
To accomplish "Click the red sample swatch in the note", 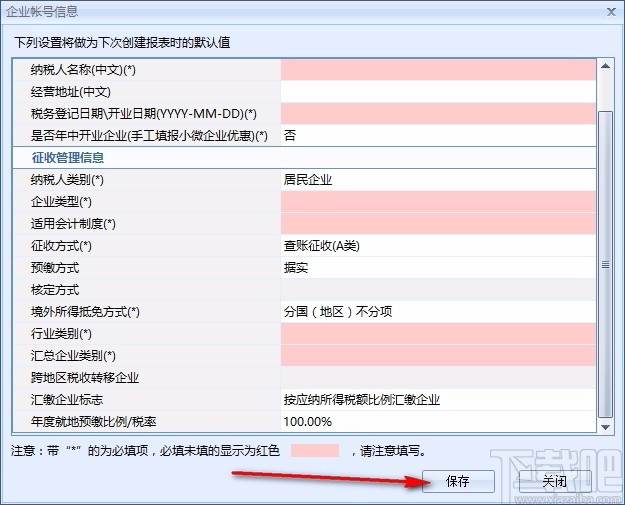I will pyautogui.click(x=315, y=451).
